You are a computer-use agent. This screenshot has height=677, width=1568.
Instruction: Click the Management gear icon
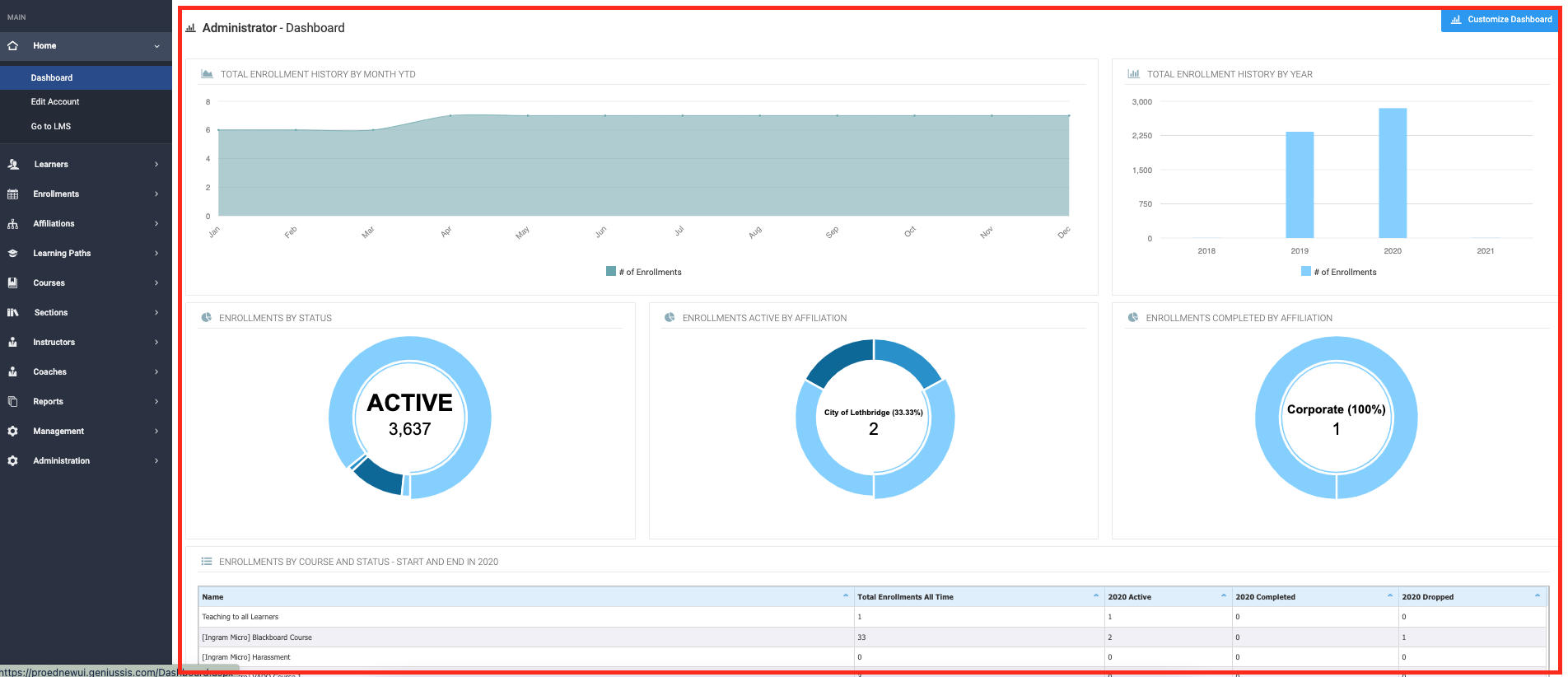pos(12,431)
